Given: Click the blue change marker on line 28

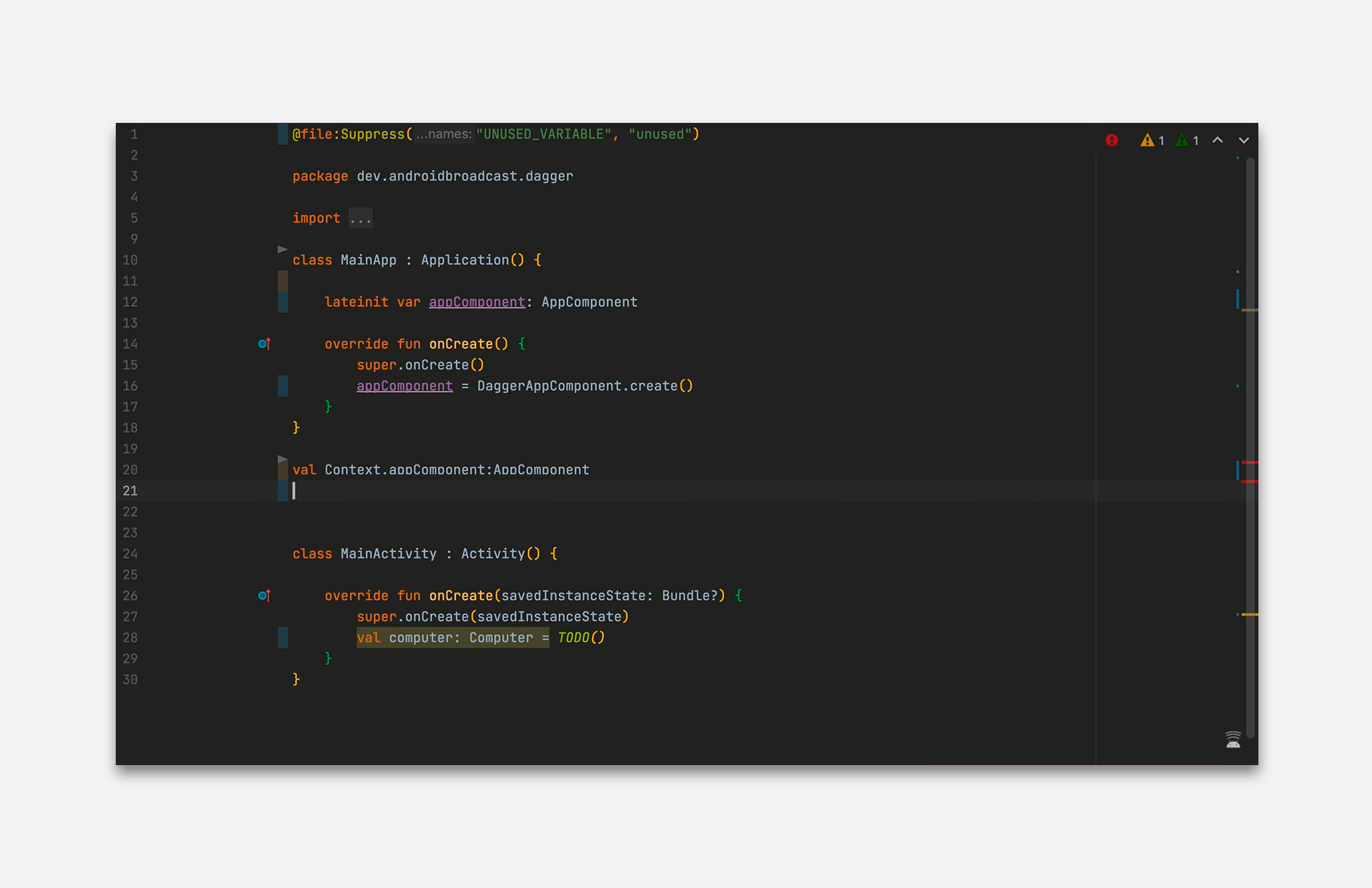Looking at the screenshot, I should click(x=283, y=638).
